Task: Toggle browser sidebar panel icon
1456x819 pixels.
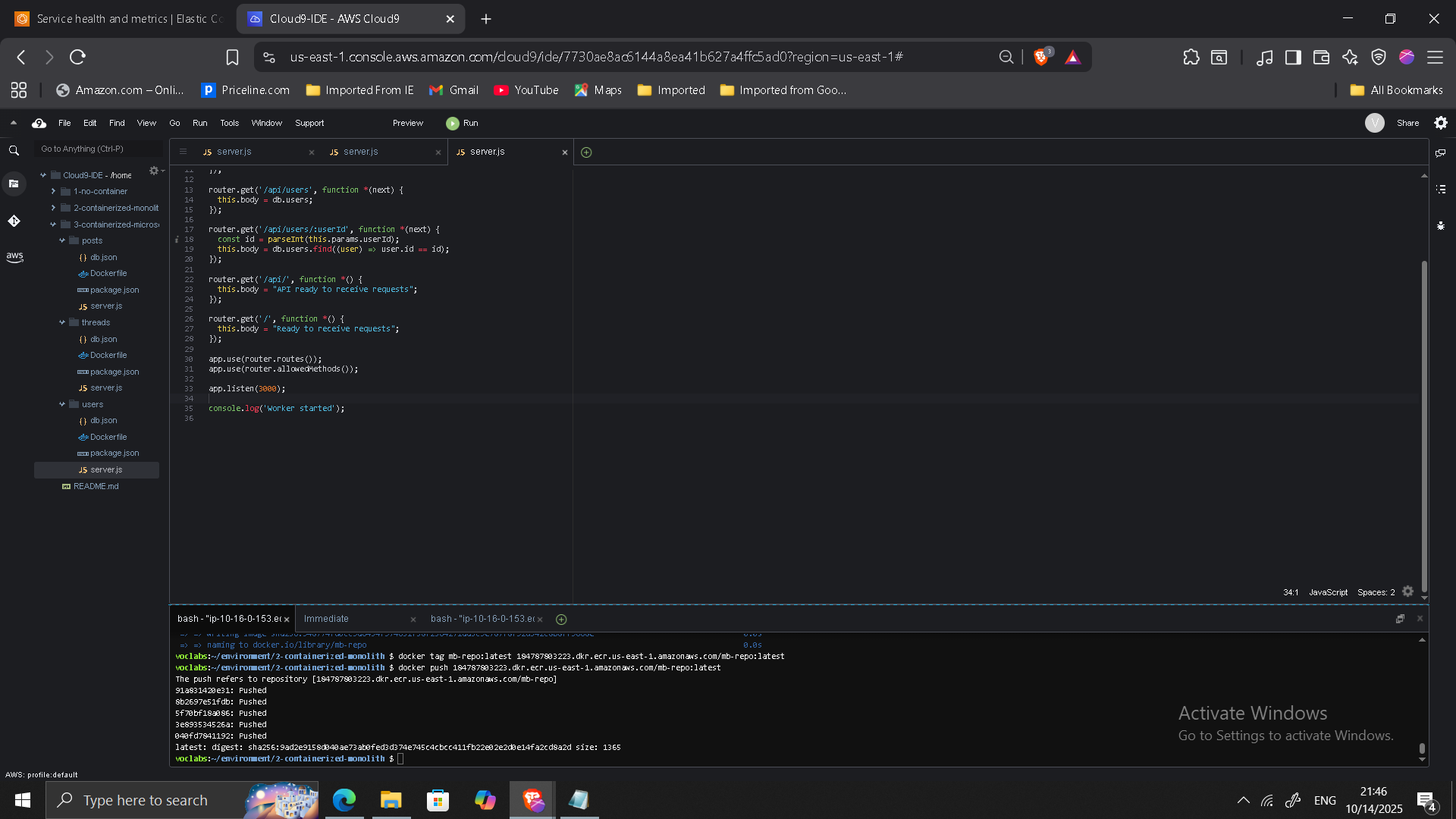Action: coord(1293,57)
